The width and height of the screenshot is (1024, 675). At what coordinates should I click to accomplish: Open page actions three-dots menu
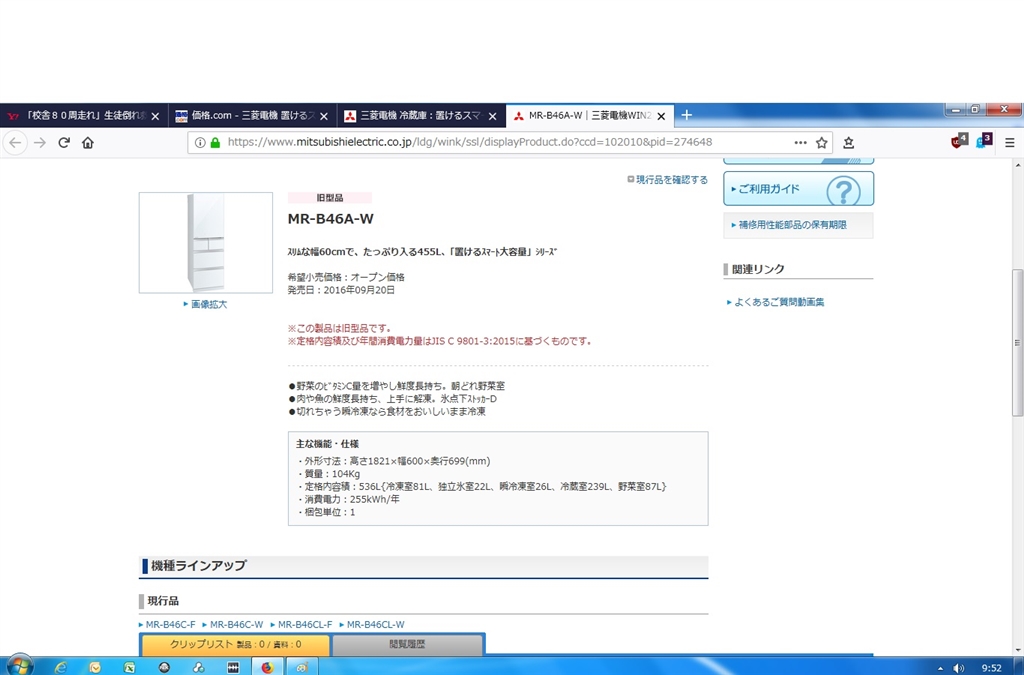[800, 142]
